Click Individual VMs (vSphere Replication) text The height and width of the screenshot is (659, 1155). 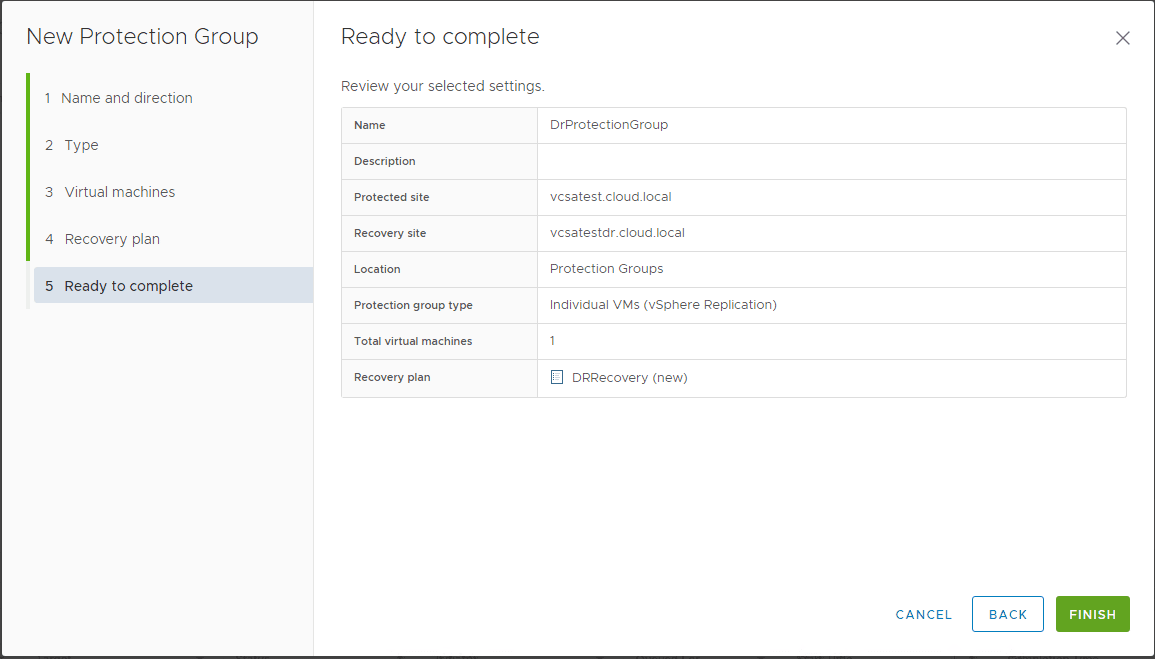[663, 305]
